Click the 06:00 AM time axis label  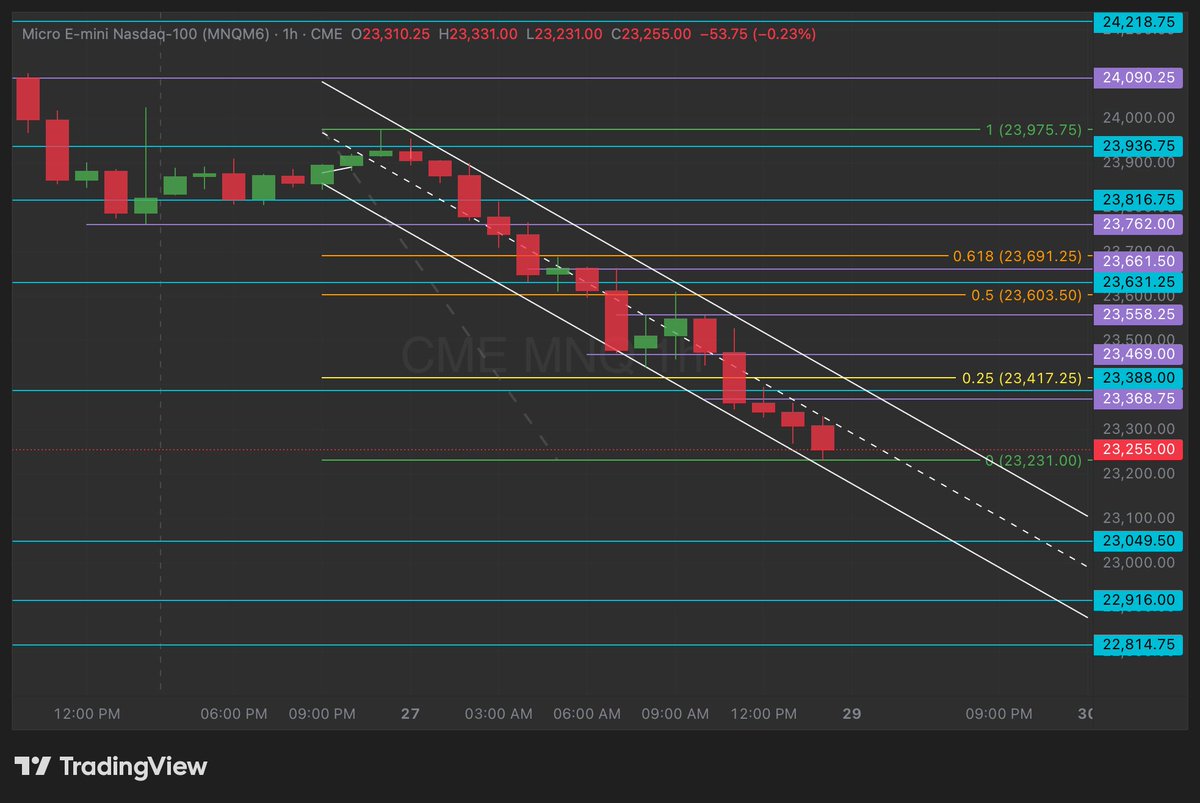pyautogui.click(x=587, y=714)
